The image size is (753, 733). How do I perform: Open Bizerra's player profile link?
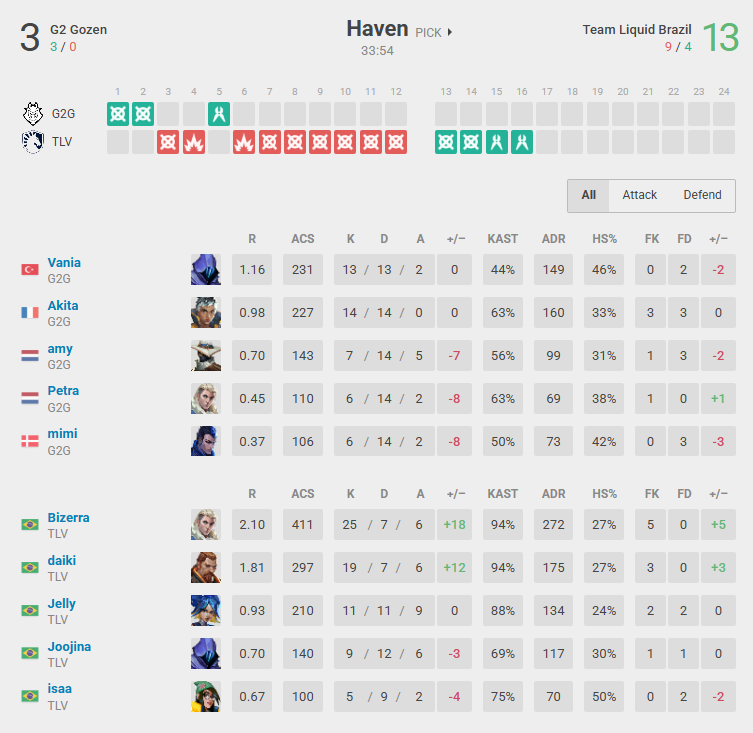pyautogui.click(x=68, y=518)
